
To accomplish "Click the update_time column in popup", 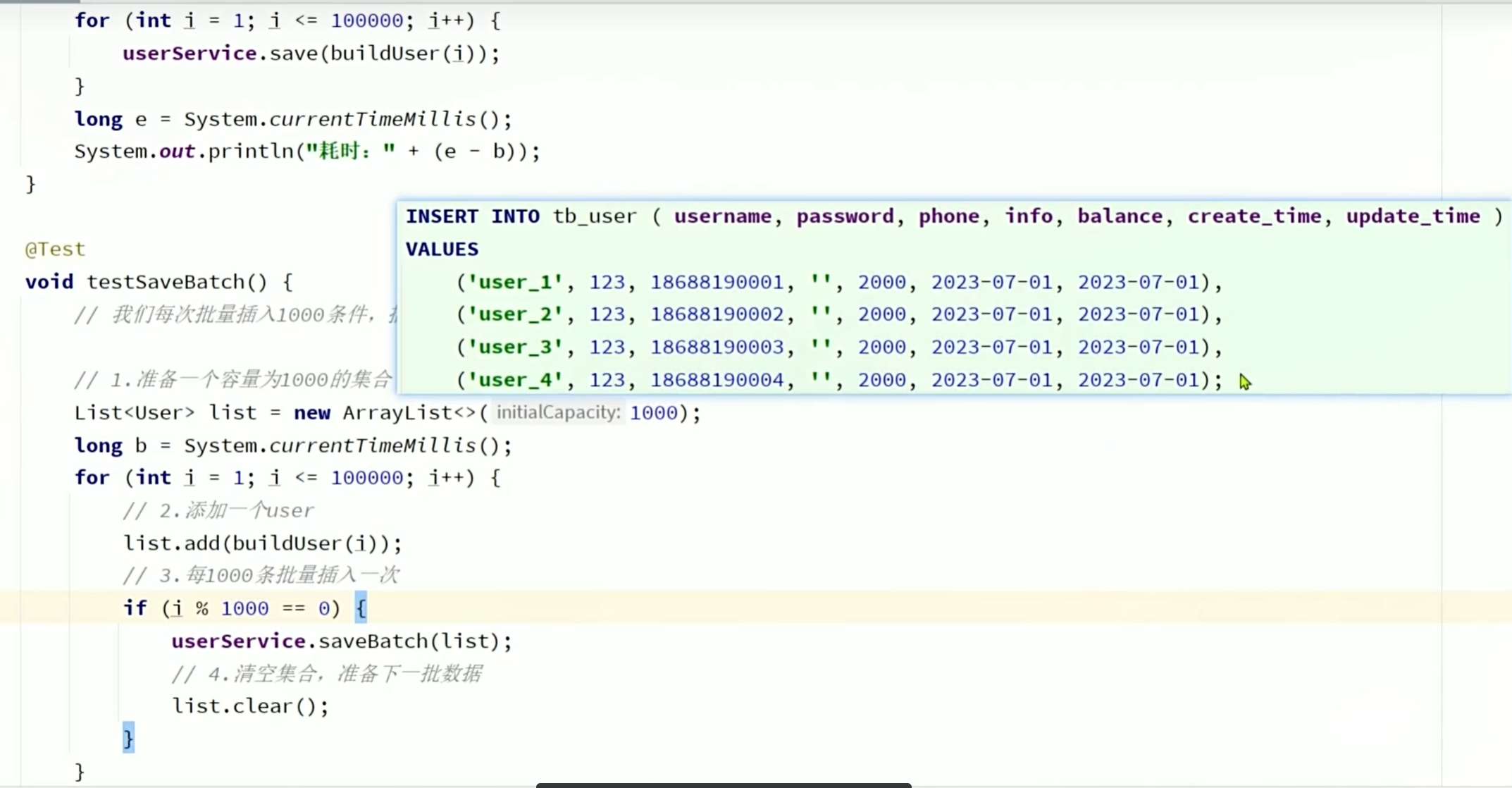I will click(1413, 216).
